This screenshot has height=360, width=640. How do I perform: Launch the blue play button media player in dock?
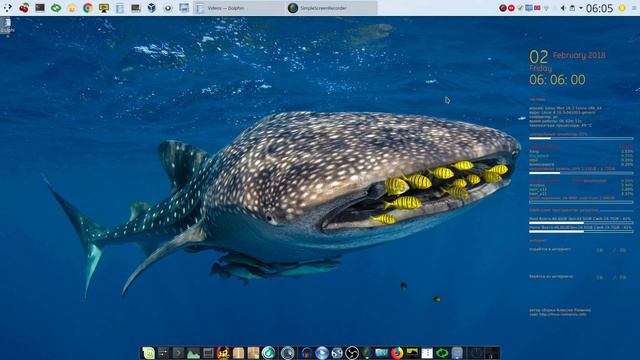pyautogui.click(x=322, y=353)
